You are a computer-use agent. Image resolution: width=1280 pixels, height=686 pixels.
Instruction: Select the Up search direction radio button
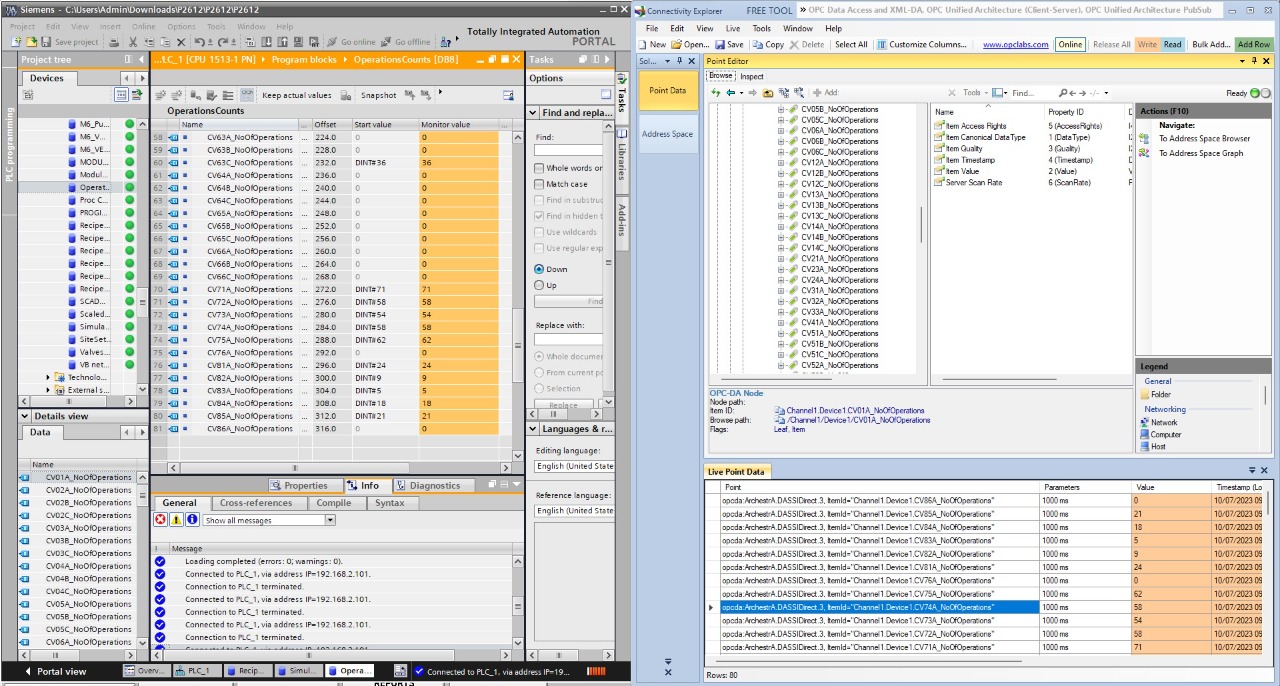click(x=539, y=285)
